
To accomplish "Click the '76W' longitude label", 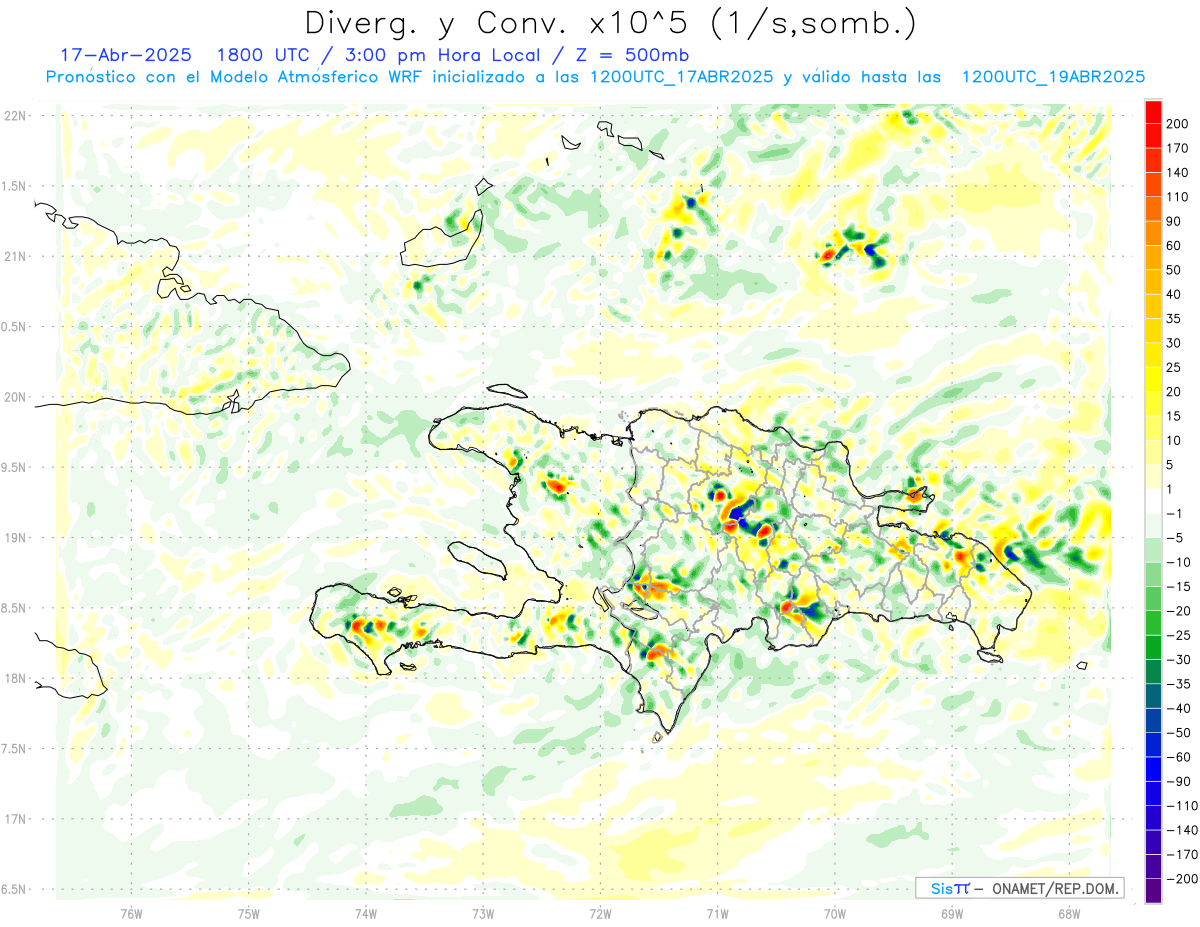I will (x=131, y=914).
